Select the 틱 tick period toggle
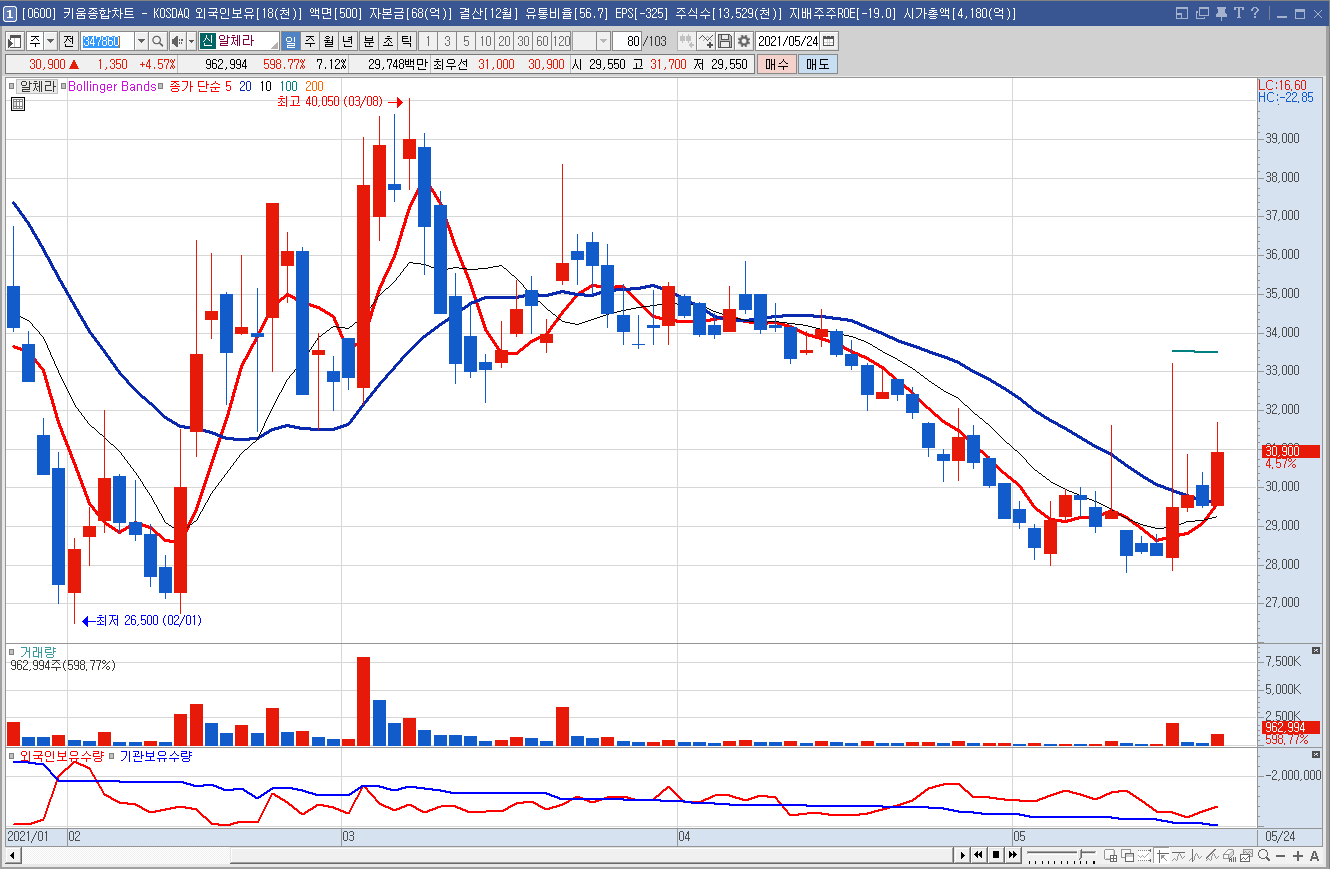 point(406,41)
